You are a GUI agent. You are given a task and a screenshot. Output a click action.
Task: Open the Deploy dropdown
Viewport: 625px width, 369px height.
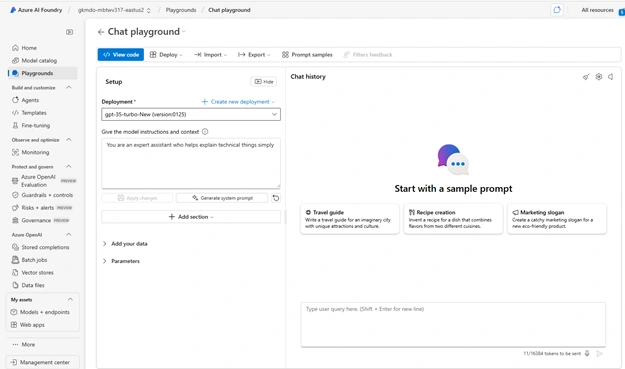click(166, 55)
